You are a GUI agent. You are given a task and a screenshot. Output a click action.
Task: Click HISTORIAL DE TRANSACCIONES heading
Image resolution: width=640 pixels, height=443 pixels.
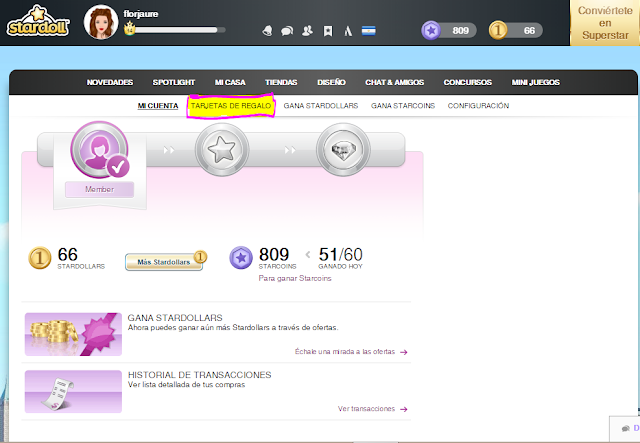(x=200, y=375)
